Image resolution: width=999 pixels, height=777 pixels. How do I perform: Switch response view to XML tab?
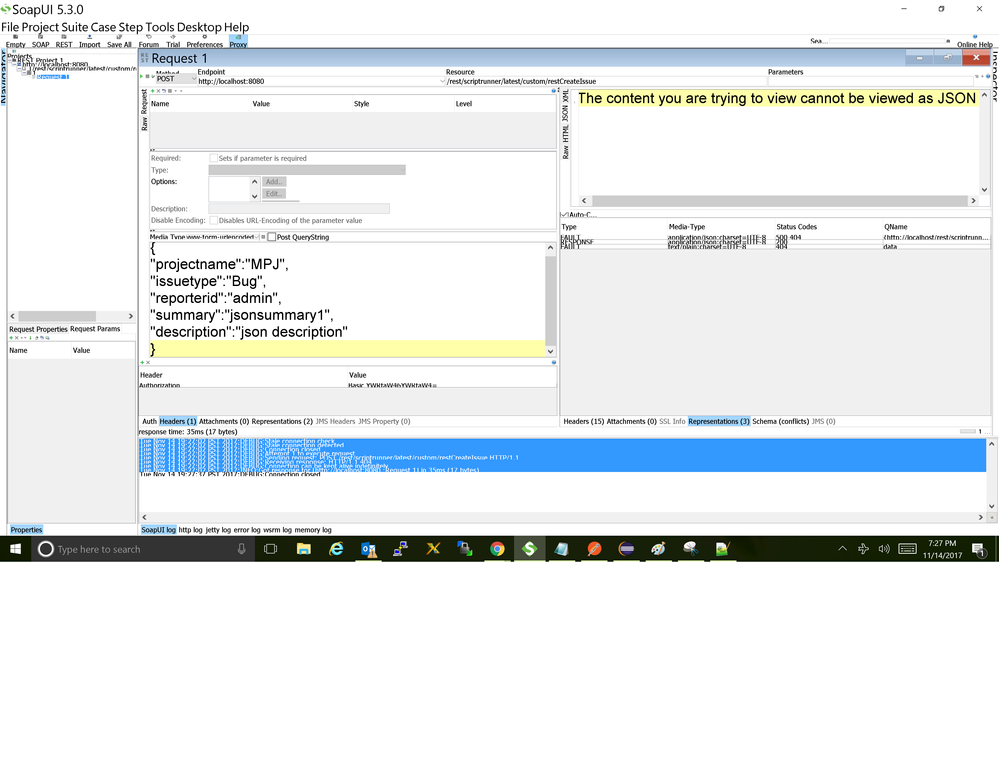[565, 96]
